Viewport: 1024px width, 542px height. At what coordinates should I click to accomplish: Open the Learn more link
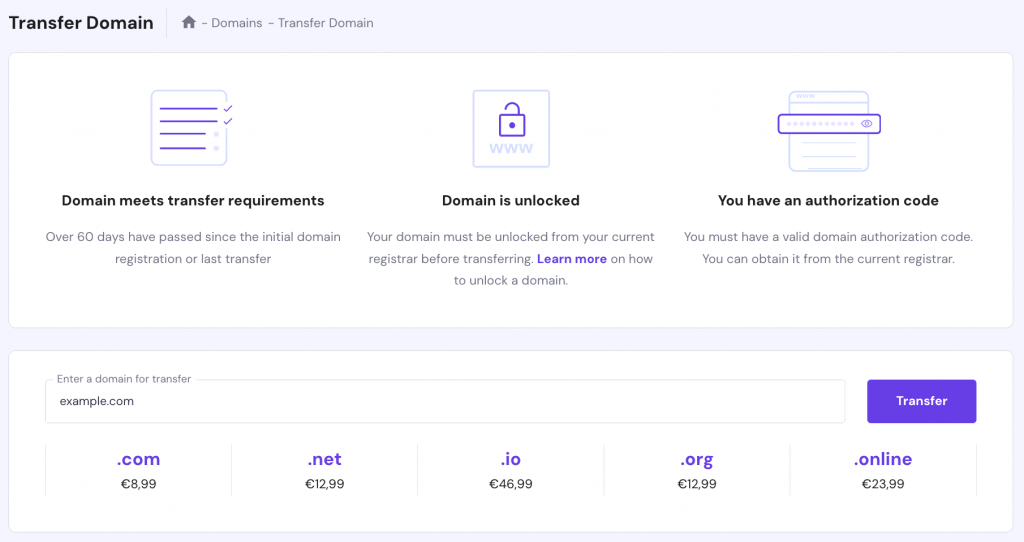coord(572,259)
